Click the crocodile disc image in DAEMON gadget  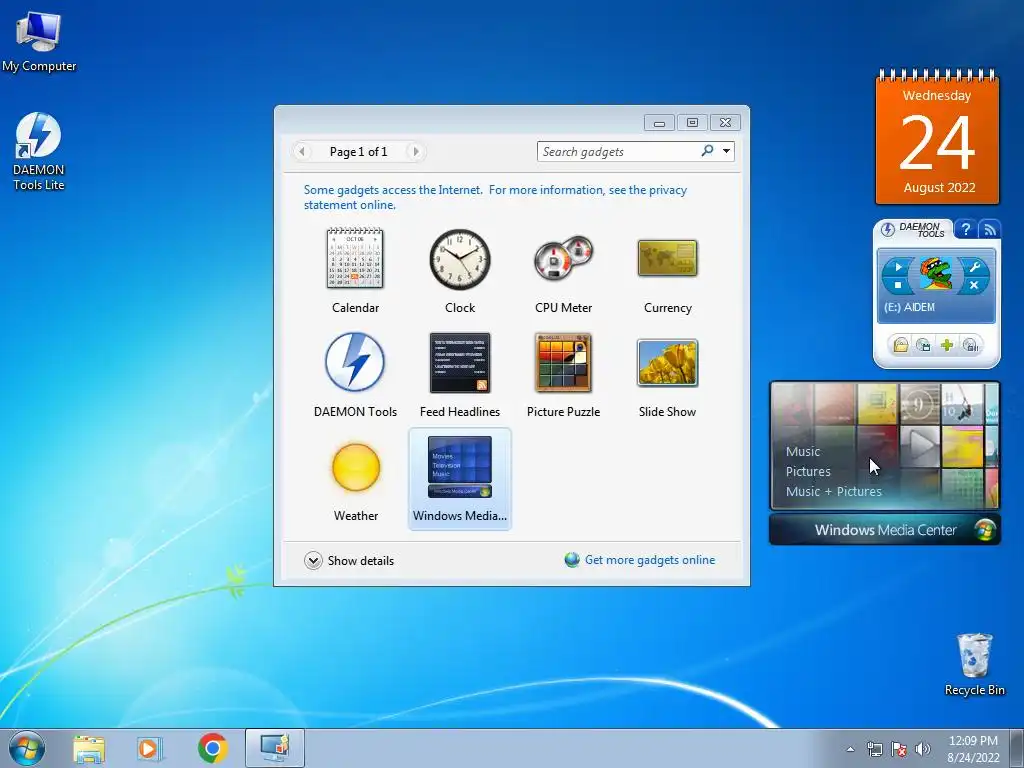pyautogui.click(x=936, y=274)
